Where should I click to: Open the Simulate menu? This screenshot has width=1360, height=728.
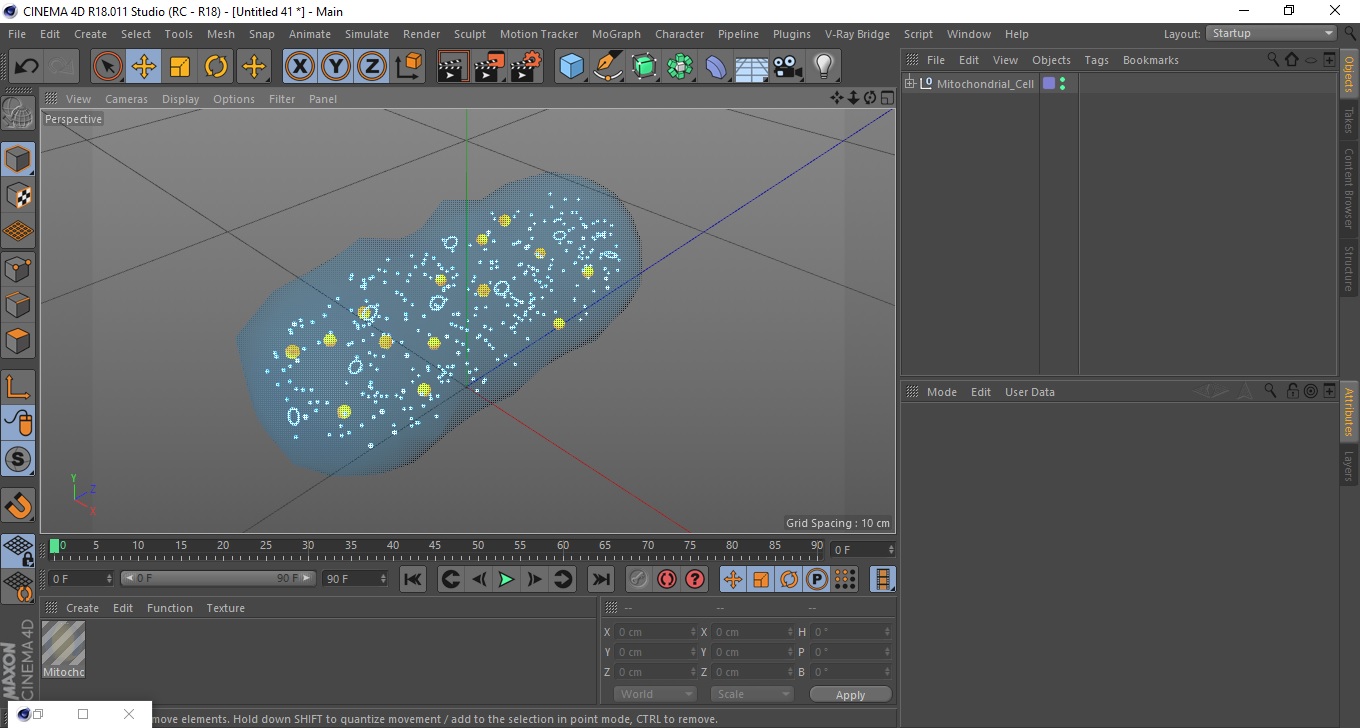(x=367, y=34)
